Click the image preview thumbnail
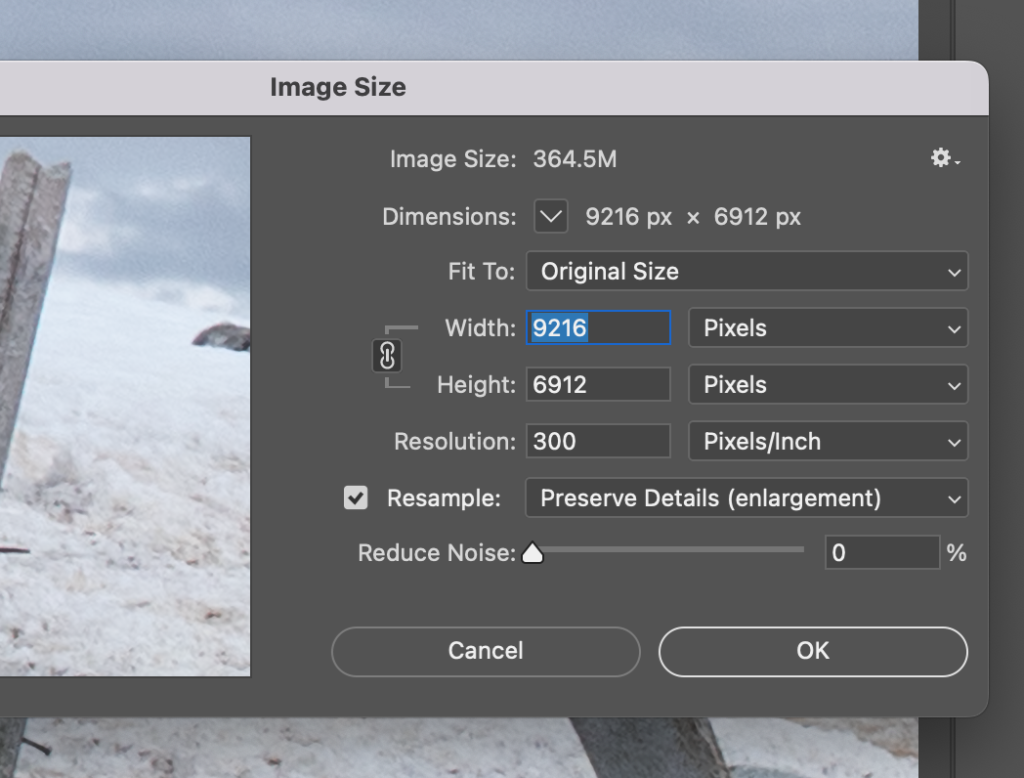 point(125,405)
